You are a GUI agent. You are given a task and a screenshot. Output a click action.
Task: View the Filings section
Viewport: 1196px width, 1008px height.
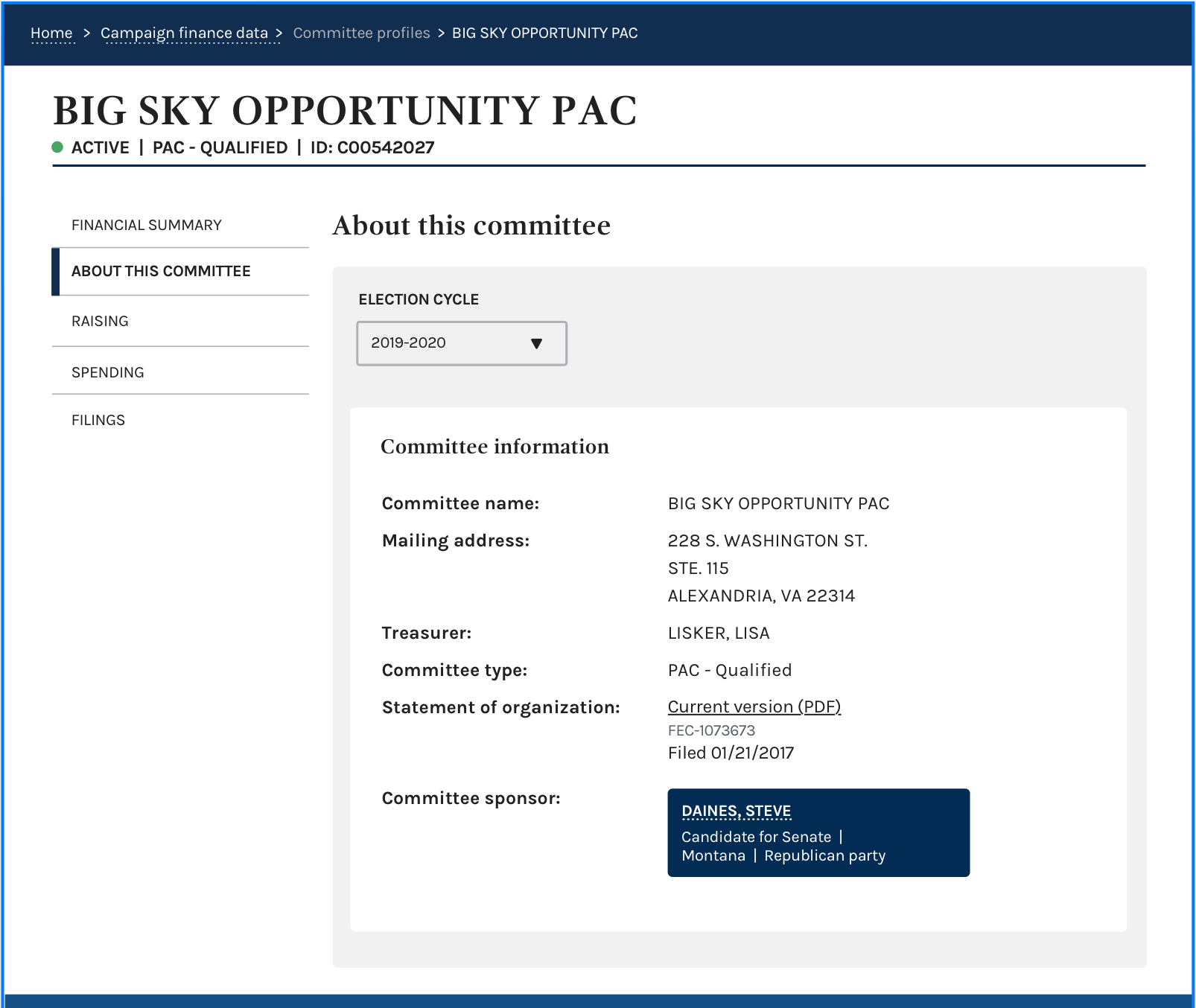coord(98,420)
